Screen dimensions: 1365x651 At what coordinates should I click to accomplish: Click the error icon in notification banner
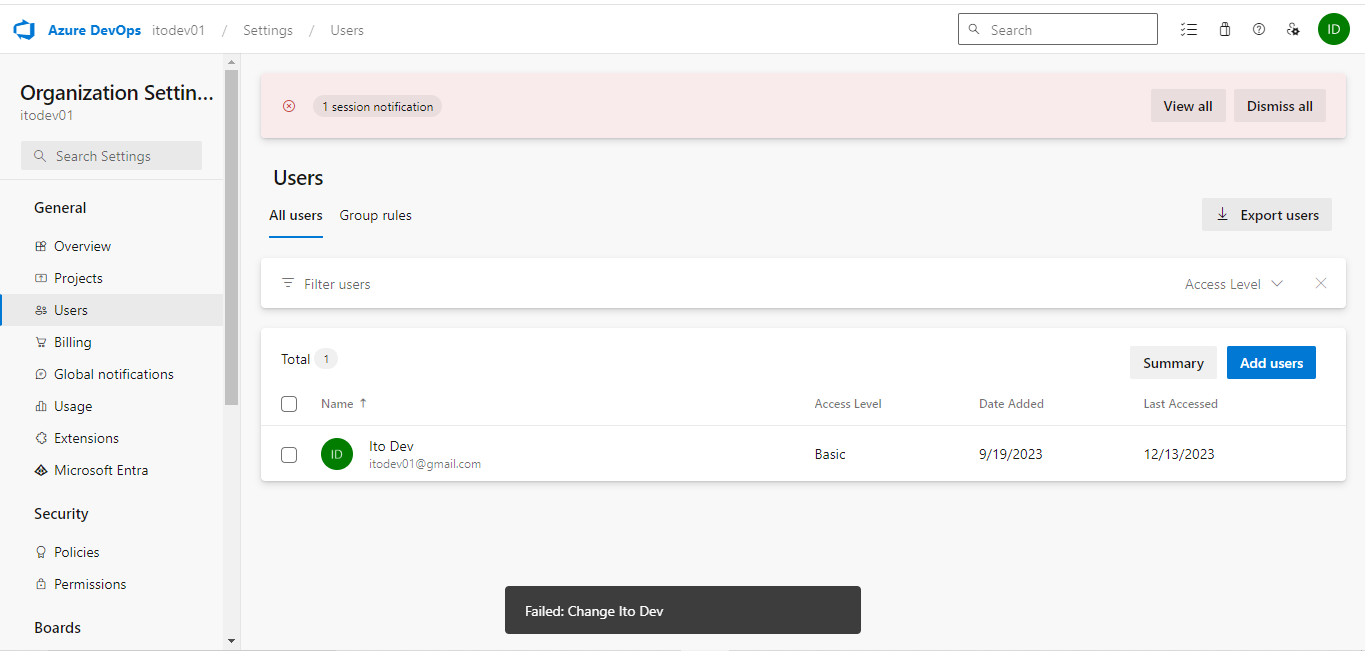pos(289,106)
